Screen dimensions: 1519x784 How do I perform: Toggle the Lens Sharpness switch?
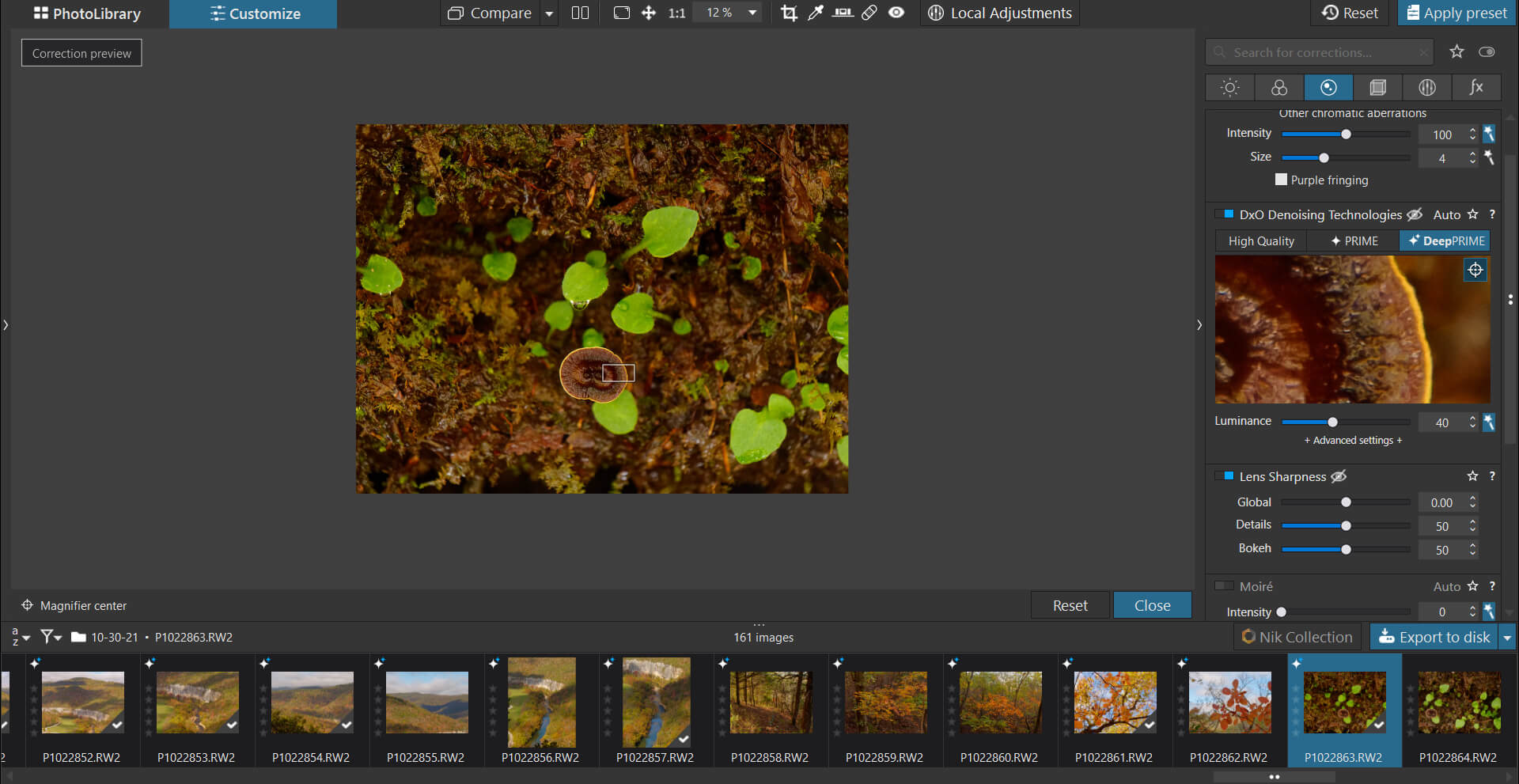point(1225,476)
